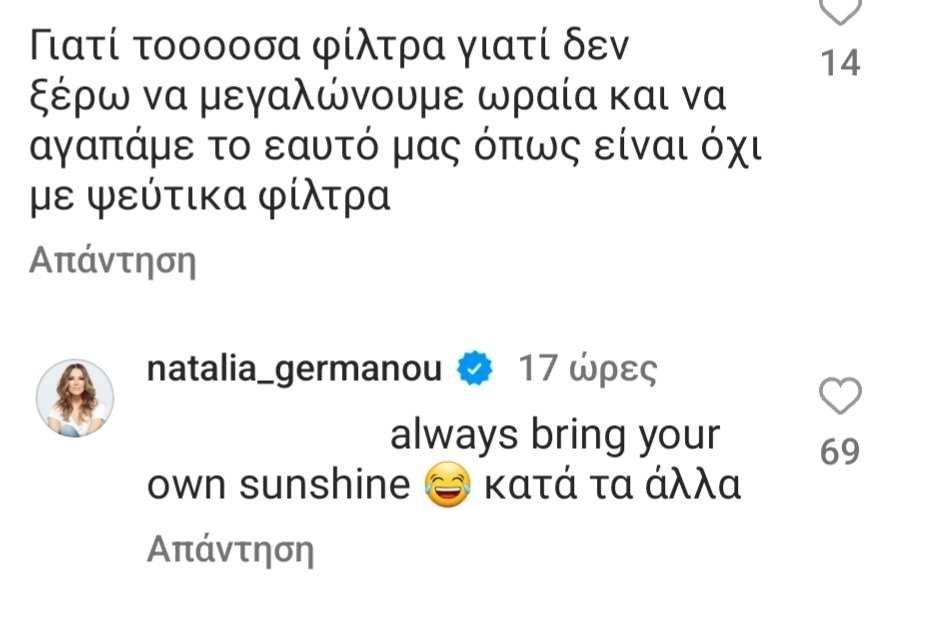Reply to natalia_germanou's comment

point(230,548)
